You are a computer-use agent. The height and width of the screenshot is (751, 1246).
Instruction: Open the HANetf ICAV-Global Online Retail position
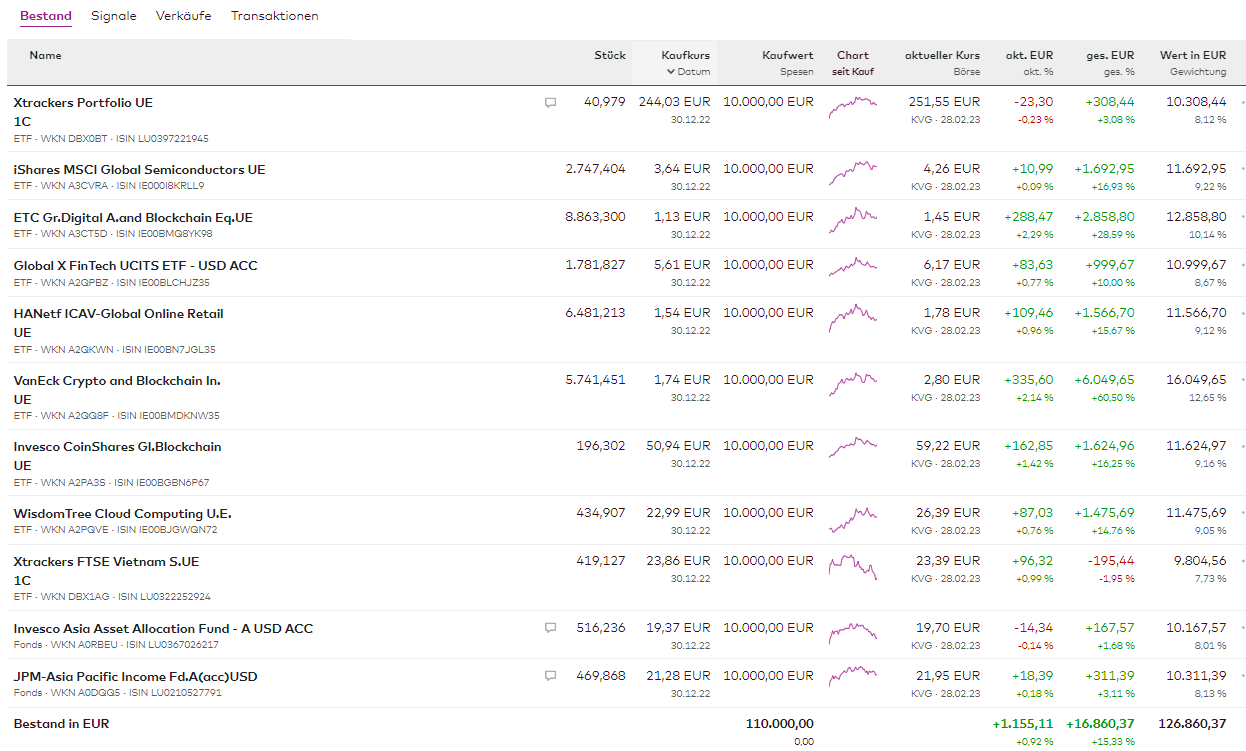pyautogui.click(x=118, y=314)
